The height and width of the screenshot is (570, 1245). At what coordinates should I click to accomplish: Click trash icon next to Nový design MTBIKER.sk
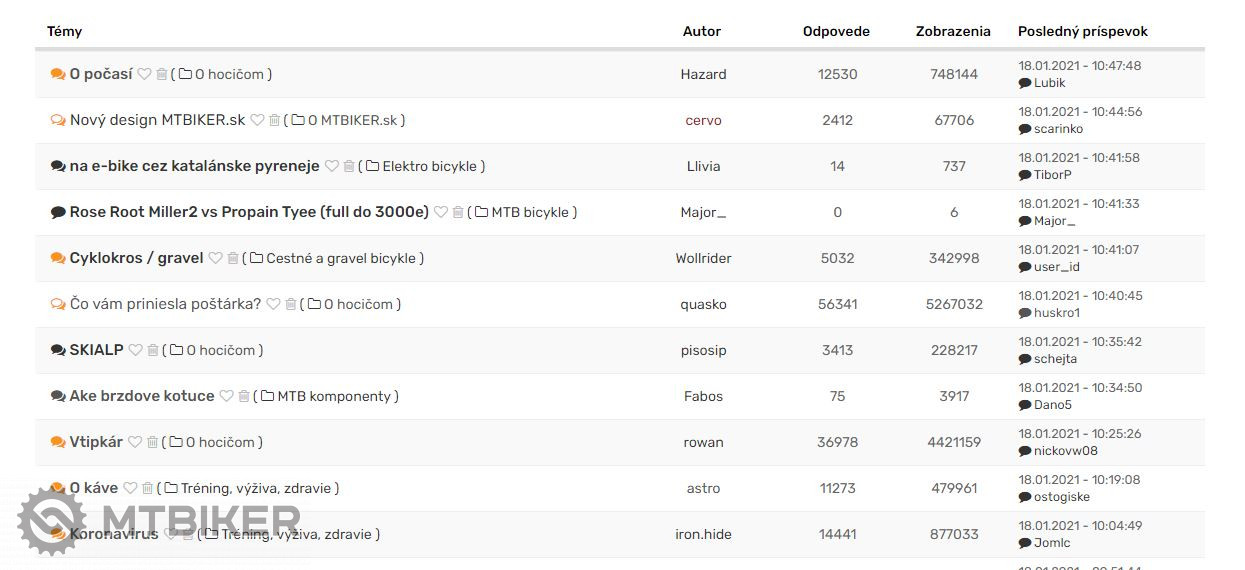pyautogui.click(x=275, y=120)
